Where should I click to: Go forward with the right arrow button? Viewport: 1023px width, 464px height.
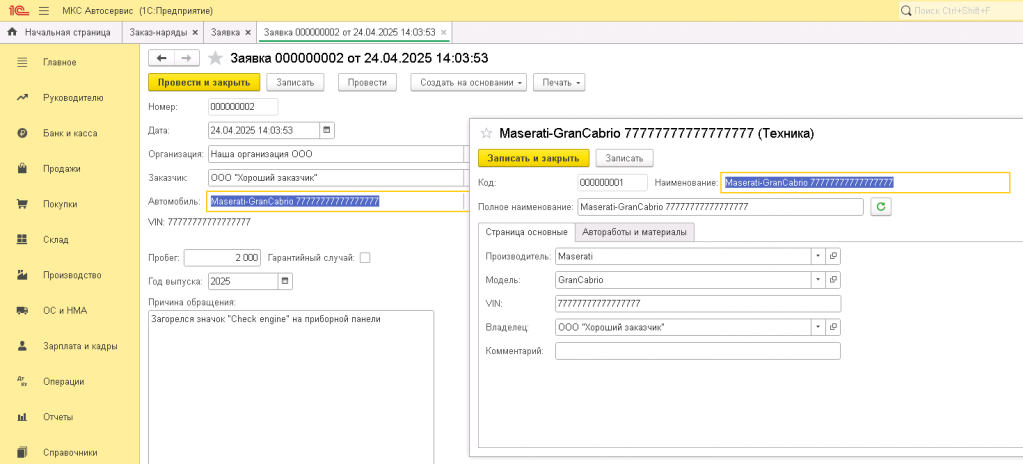coord(186,58)
